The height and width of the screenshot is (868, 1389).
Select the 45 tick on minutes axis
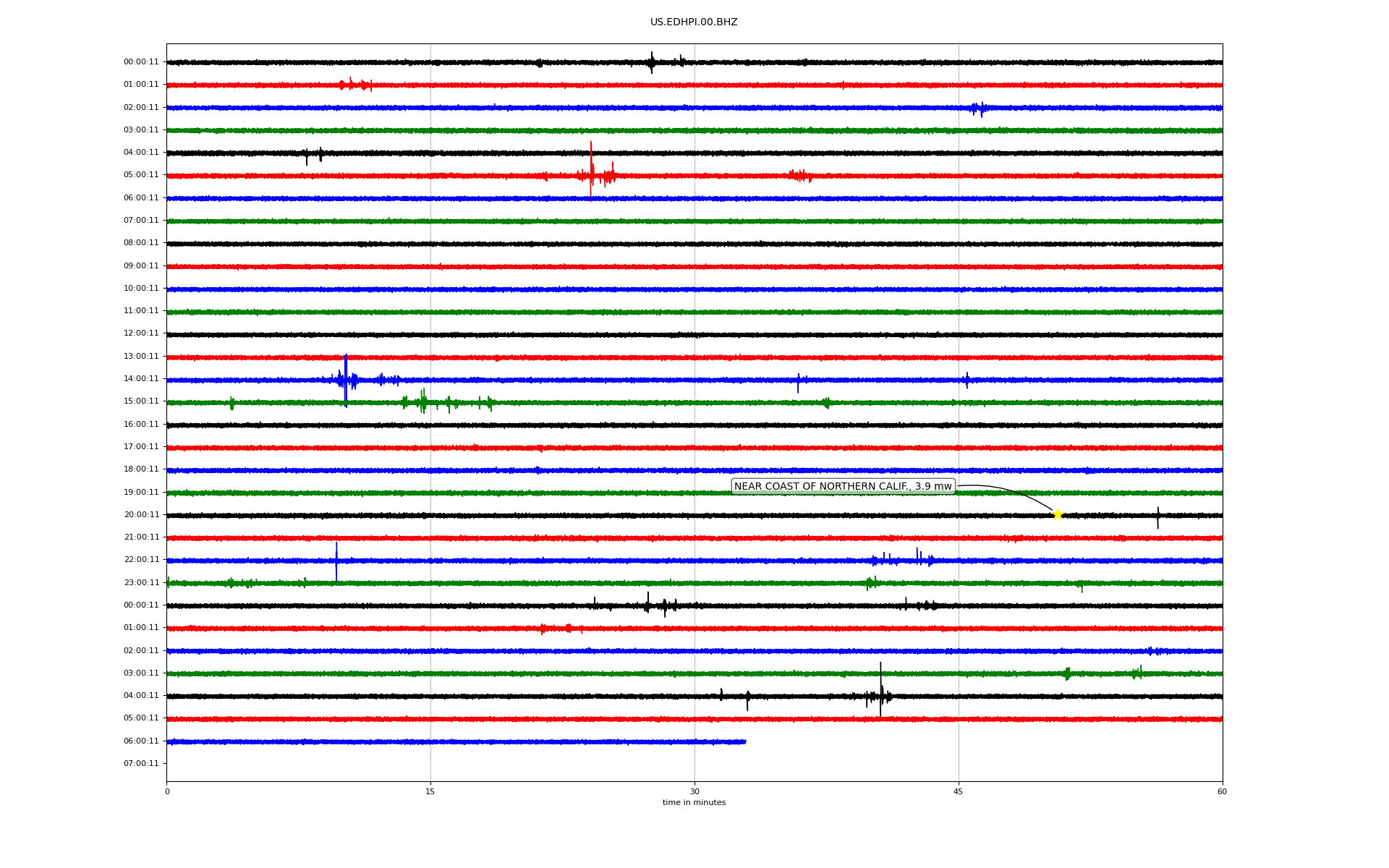[x=959, y=792]
